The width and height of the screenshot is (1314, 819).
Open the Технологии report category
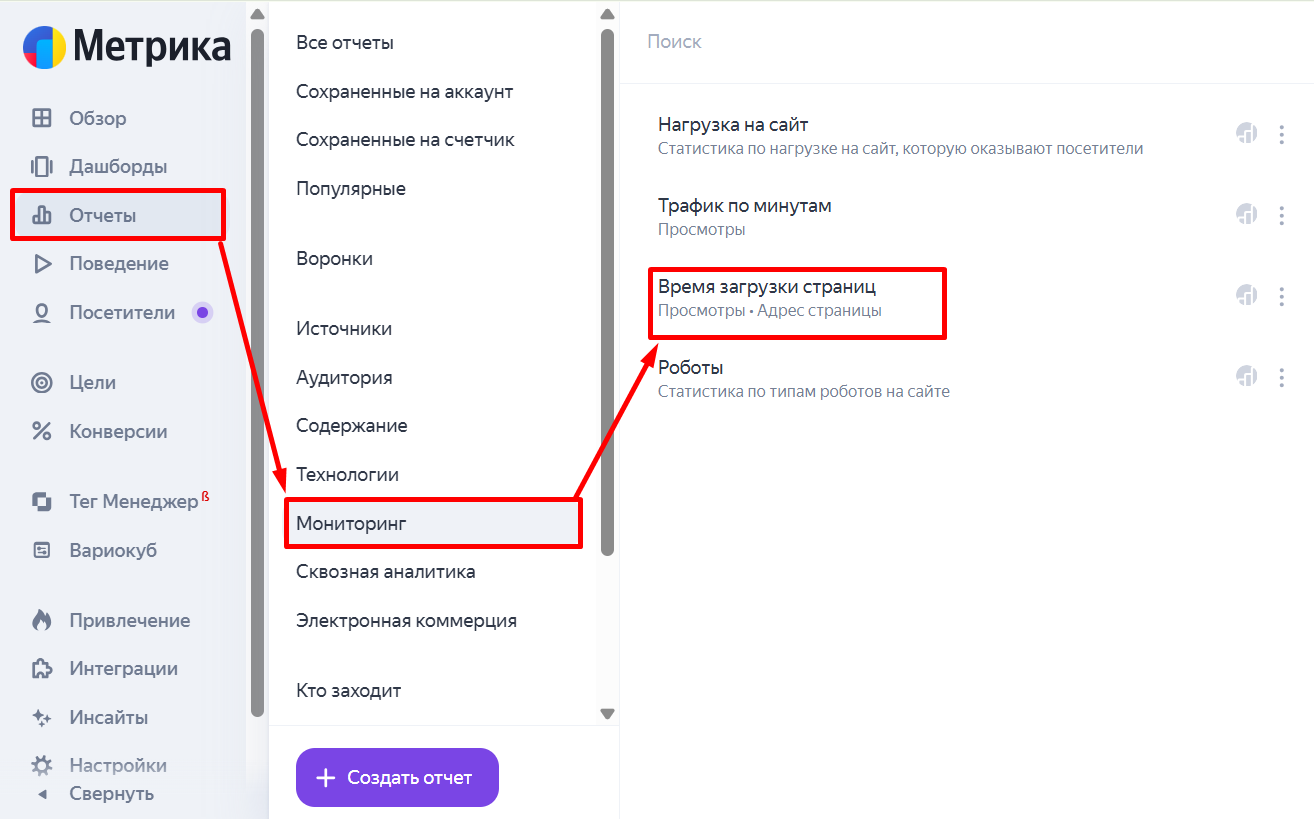(x=347, y=475)
